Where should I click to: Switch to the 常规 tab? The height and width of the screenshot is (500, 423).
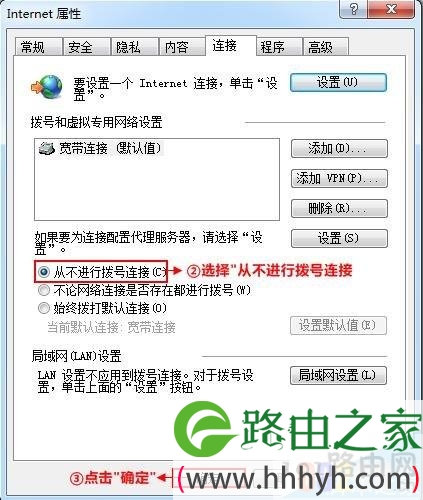click(39, 47)
